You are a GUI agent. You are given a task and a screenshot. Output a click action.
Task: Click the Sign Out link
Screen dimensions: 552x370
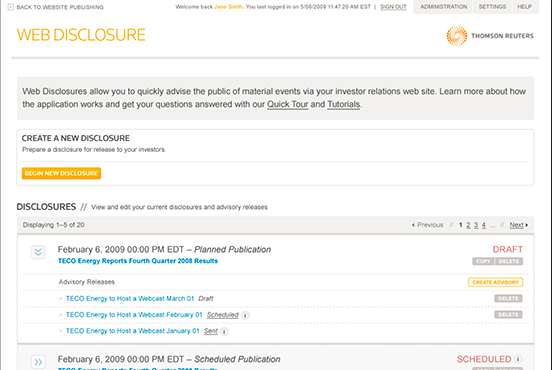click(x=393, y=7)
